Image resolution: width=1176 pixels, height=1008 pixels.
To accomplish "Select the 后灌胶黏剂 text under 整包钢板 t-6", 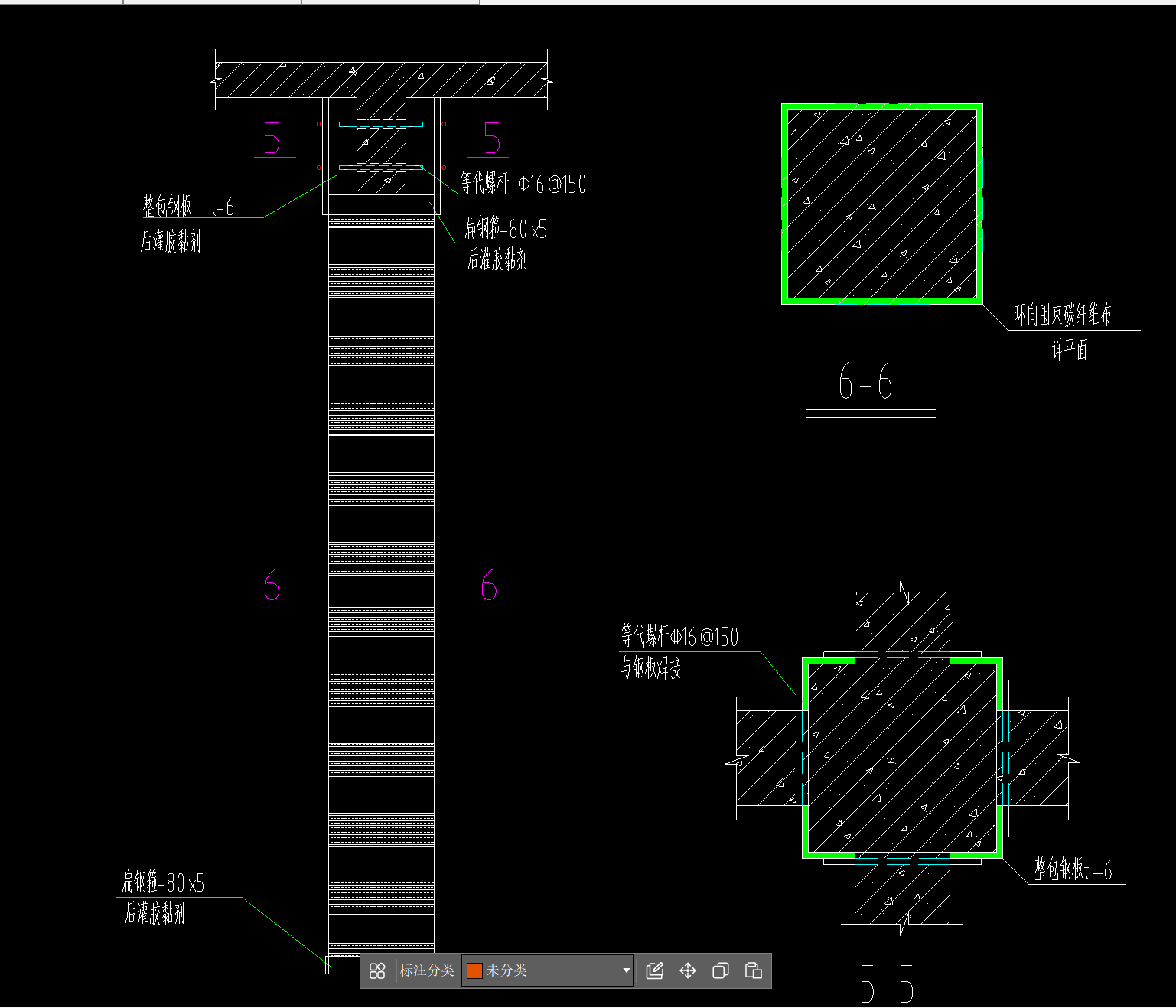I will click(171, 241).
